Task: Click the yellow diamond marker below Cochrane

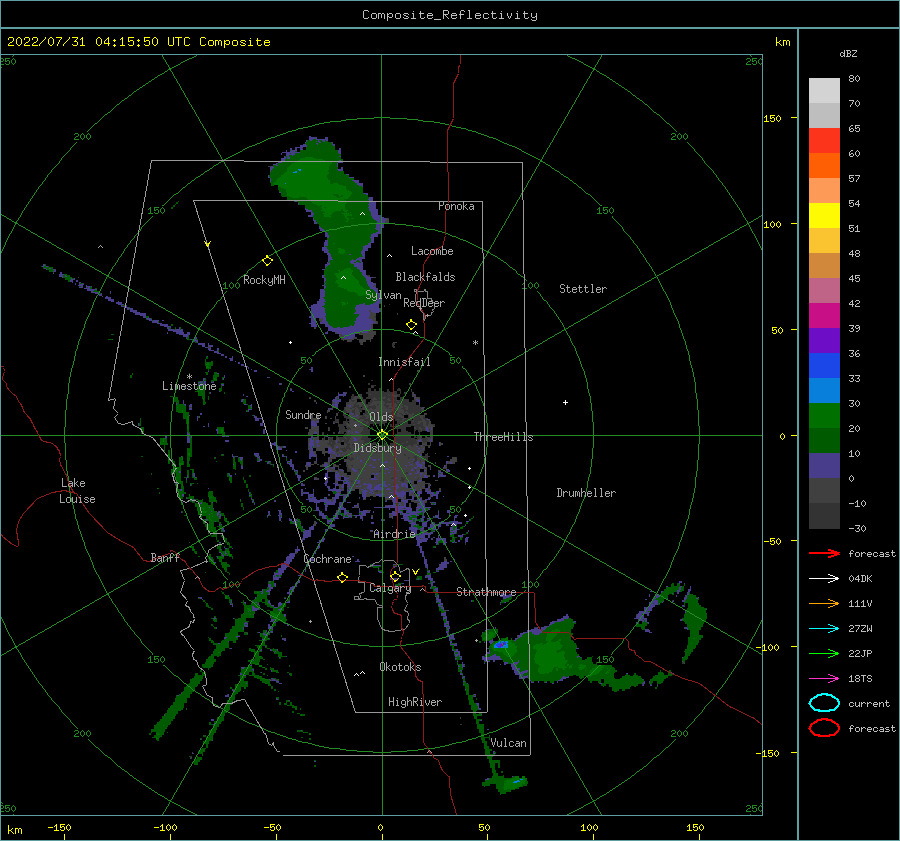Action: pos(342,577)
